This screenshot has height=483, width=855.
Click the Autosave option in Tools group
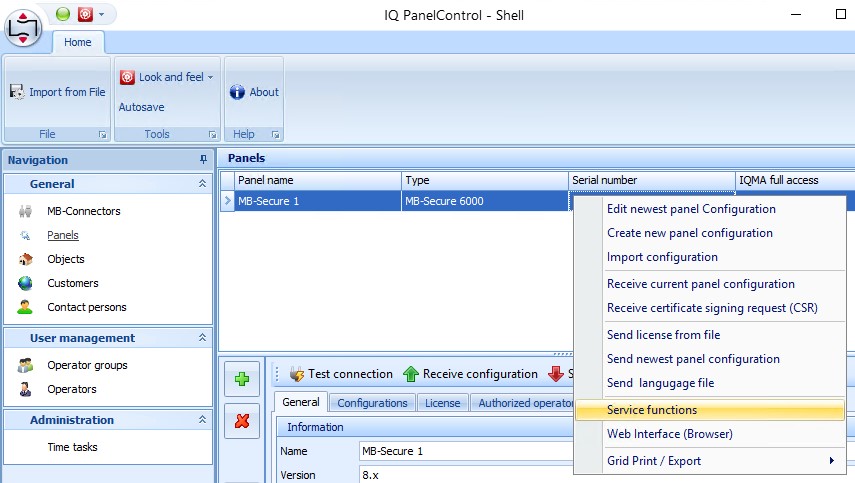pyautogui.click(x=141, y=107)
